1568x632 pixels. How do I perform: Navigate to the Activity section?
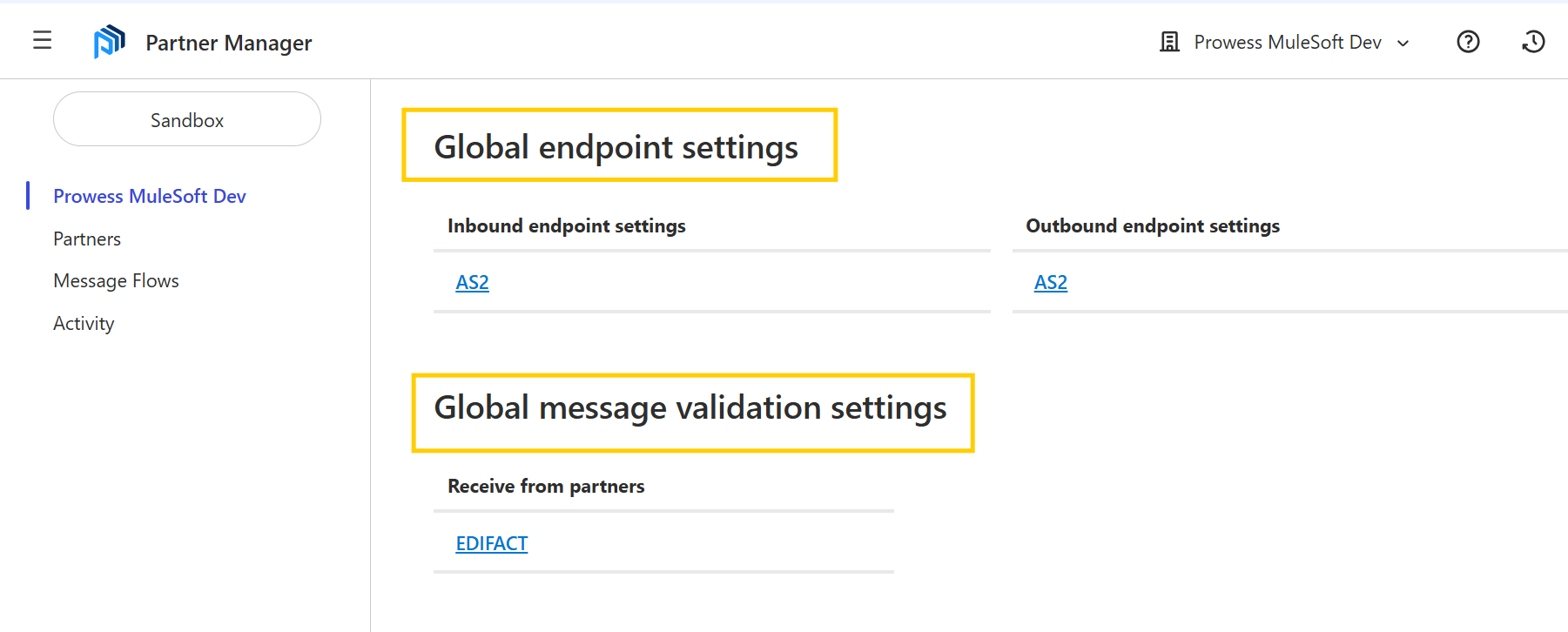(84, 323)
